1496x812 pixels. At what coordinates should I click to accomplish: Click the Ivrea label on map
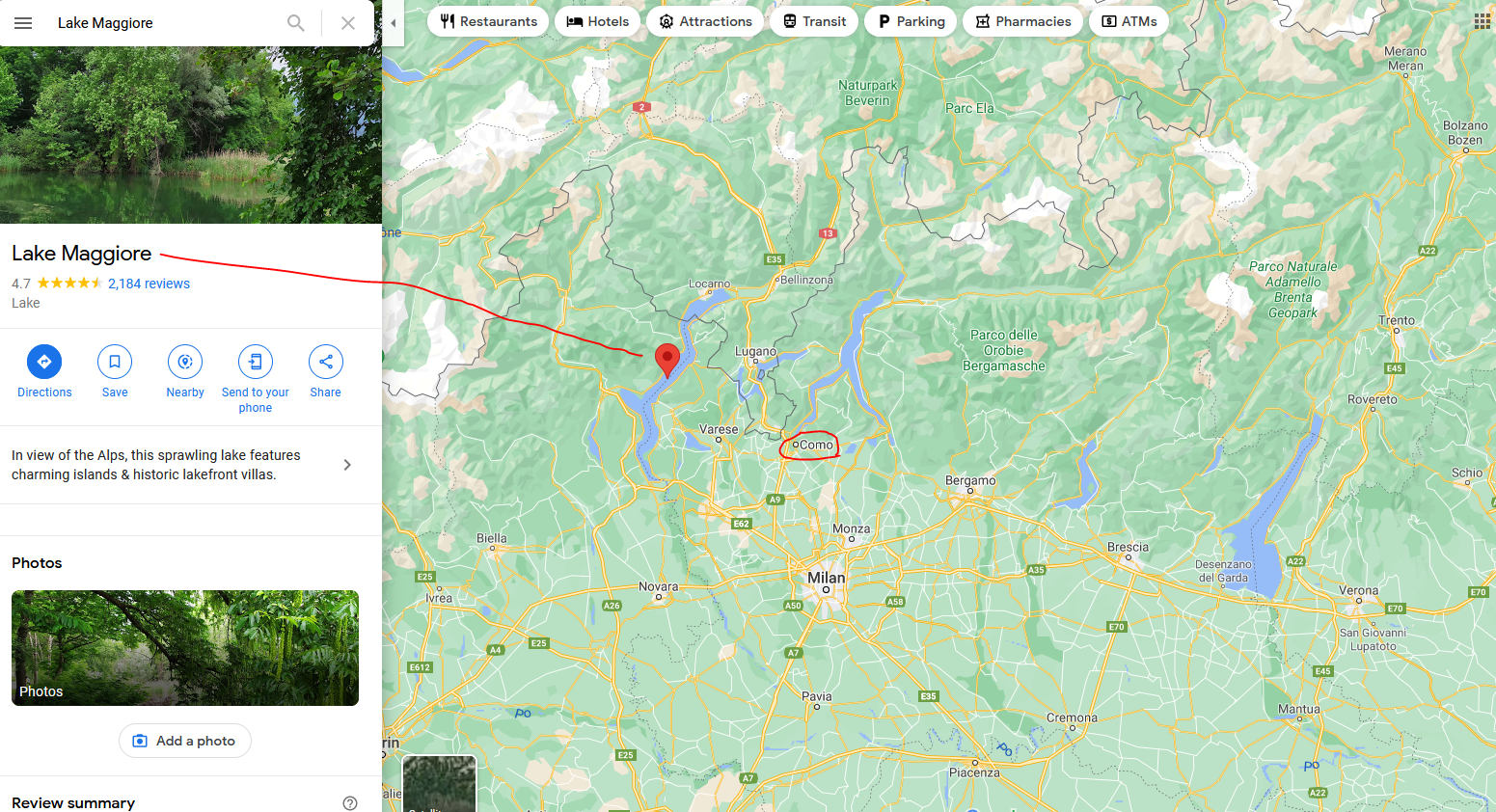[439, 598]
